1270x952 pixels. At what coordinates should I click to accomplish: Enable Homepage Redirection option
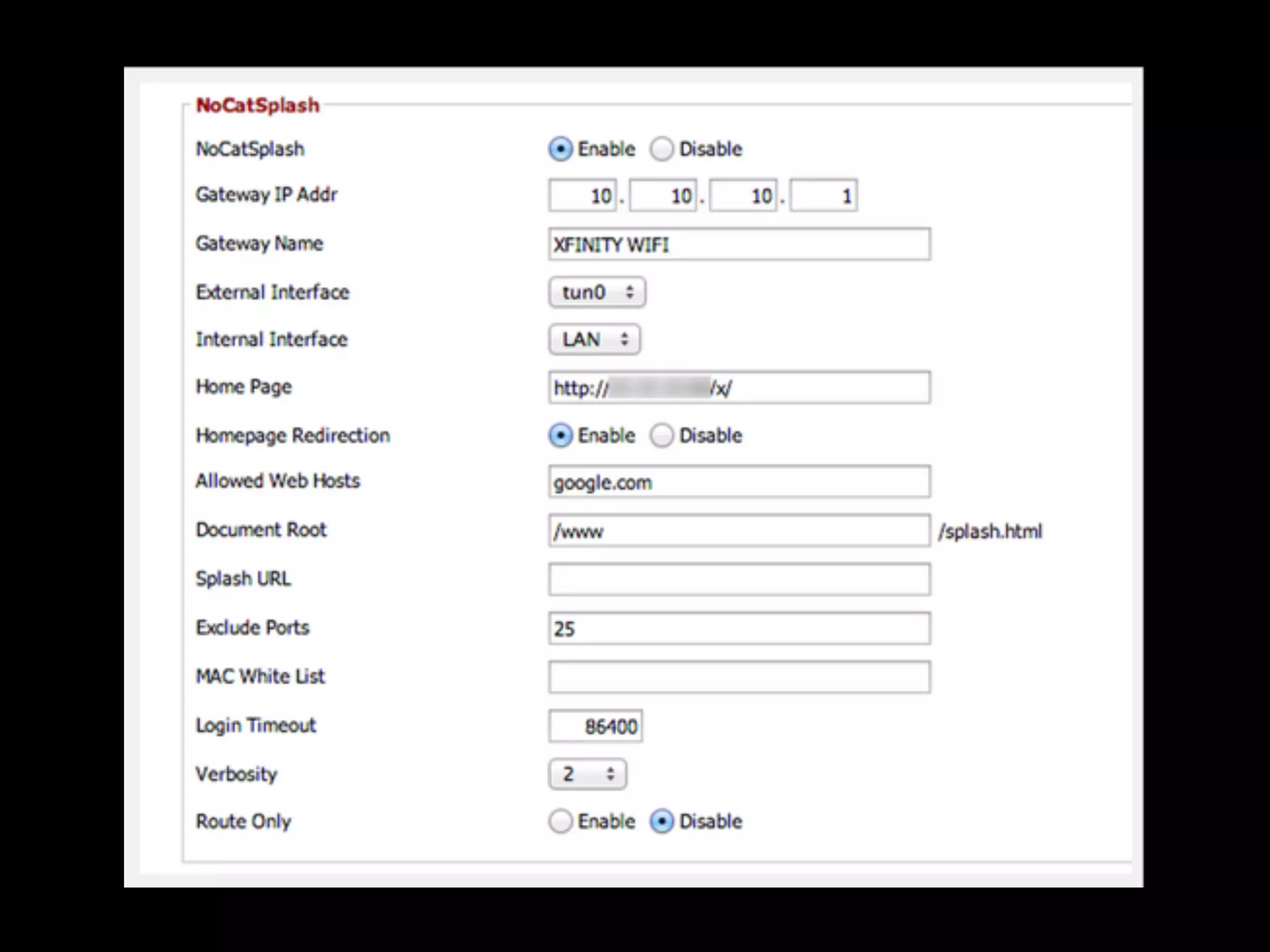tap(560, 436)
